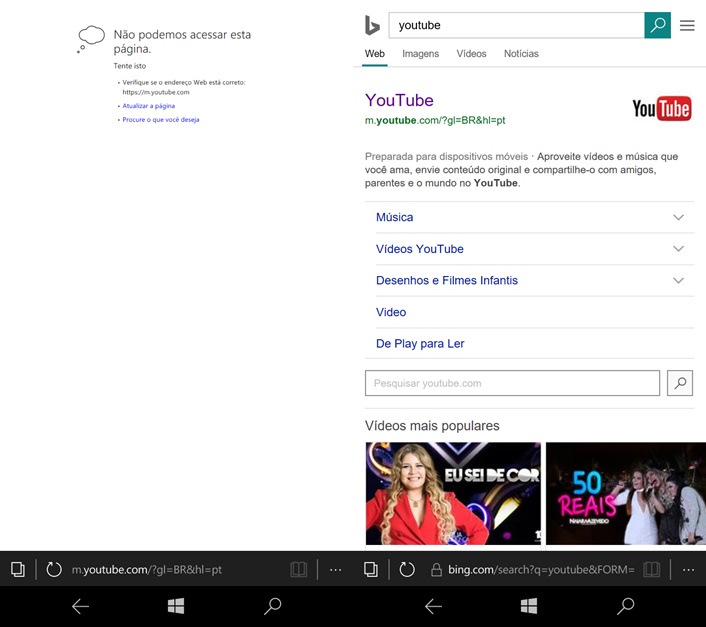Tap Windows Start button on right phone
Image resolution: width=706 pixels, height=627 pixels.
point(529,606)
